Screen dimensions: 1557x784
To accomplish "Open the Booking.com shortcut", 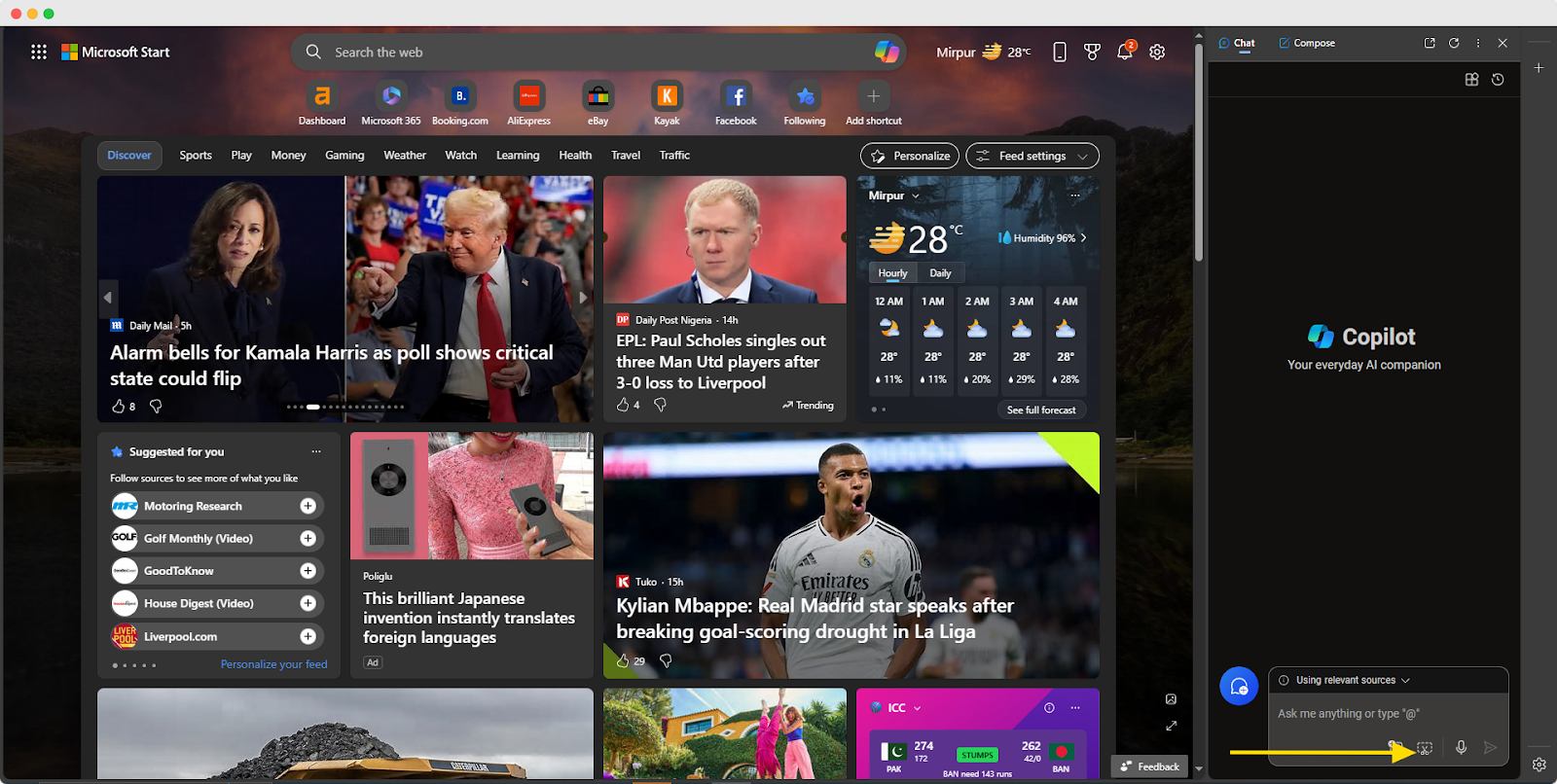I will click(460, 103).
